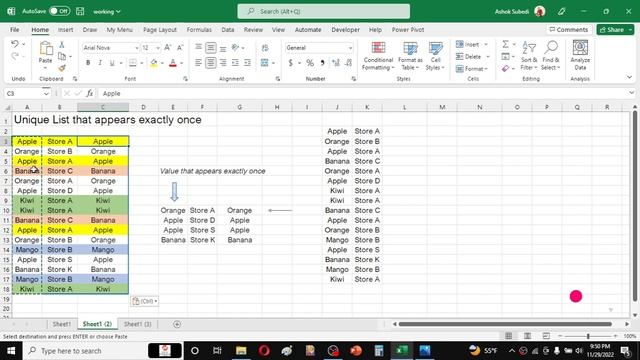Image resolution: width=640 pixels, height=360 pixels.
Task: Open the General number format dropdown
Action: point(350,48)
